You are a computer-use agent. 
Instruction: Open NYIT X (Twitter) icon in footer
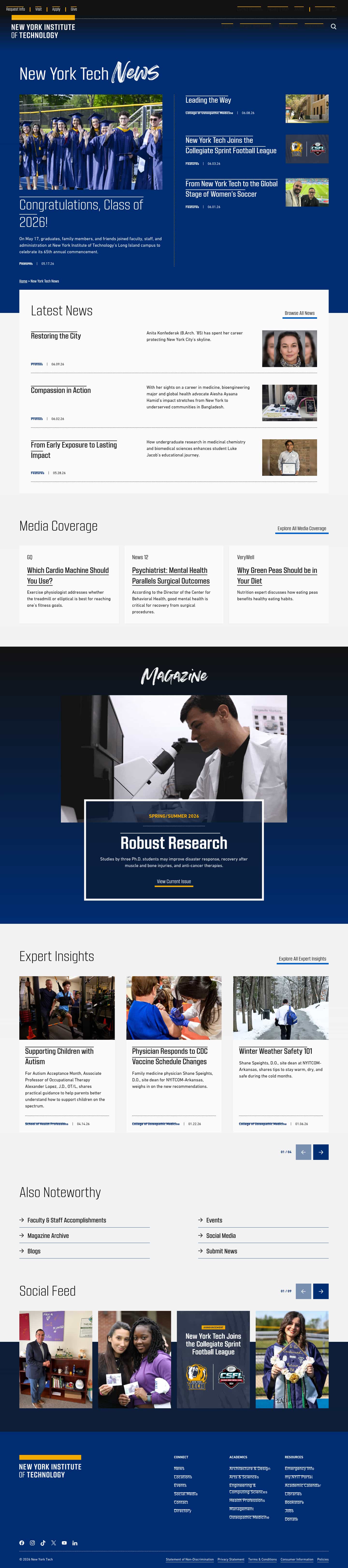coord(54,1543)
